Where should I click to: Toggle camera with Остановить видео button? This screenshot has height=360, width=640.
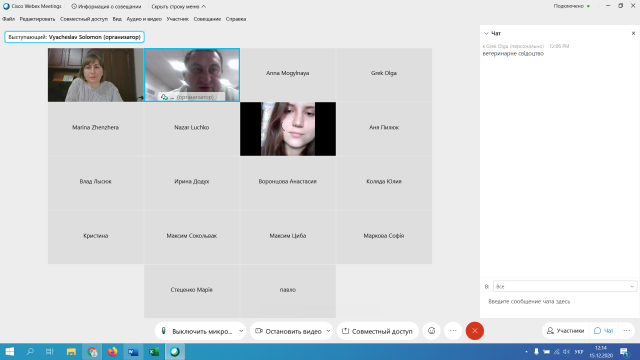click(x=289, y=331)
